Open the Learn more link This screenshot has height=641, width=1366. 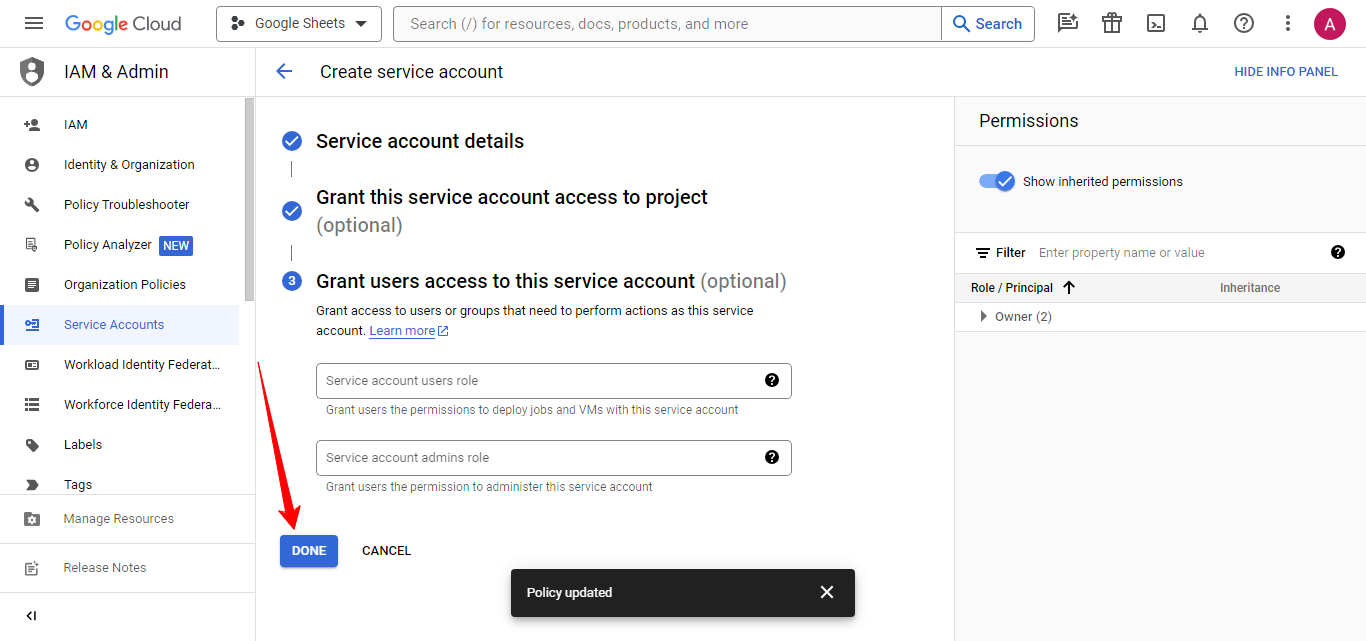pyautogui.click(x=402, y=331)
